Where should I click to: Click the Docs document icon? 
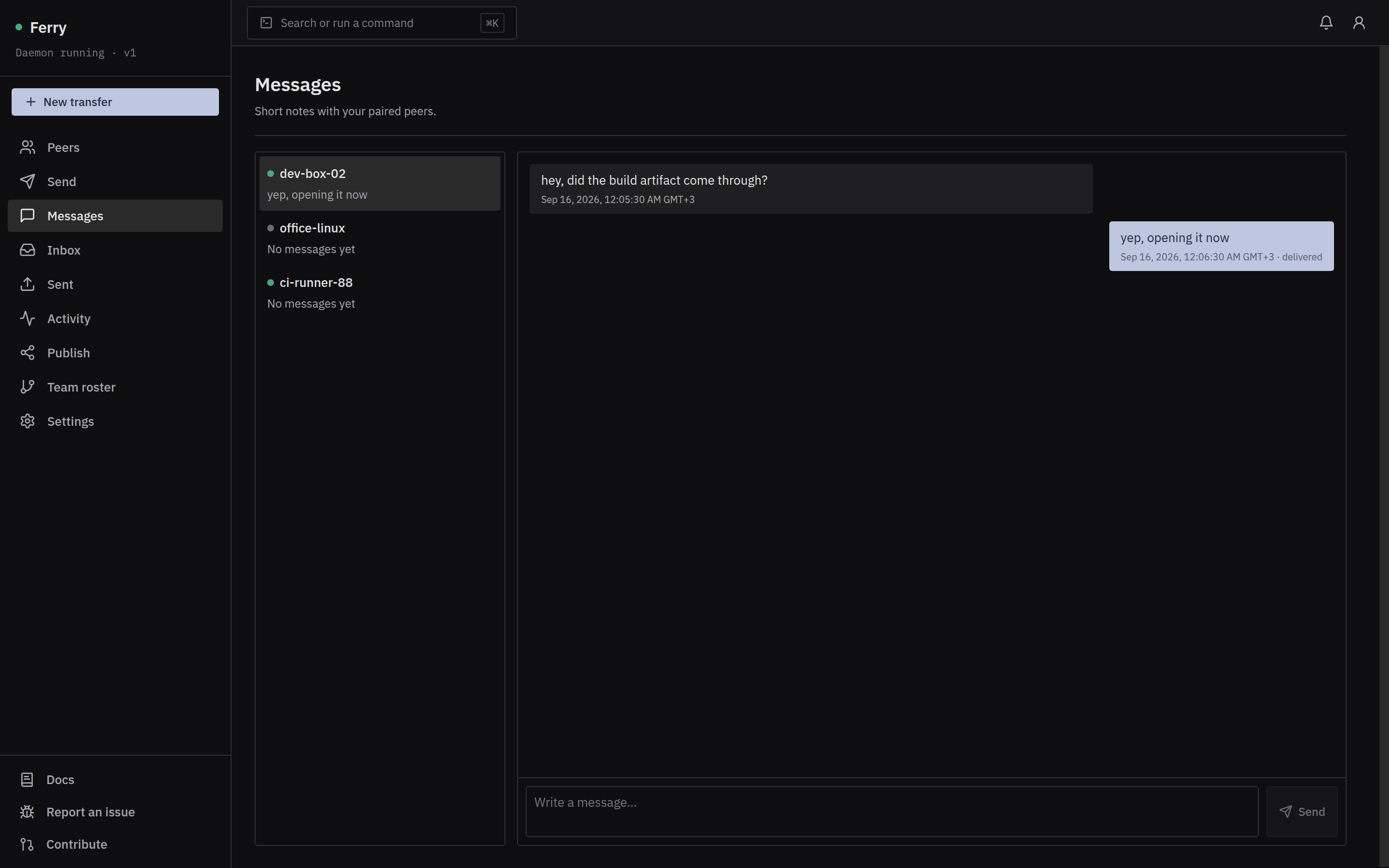tap(27, 780)
